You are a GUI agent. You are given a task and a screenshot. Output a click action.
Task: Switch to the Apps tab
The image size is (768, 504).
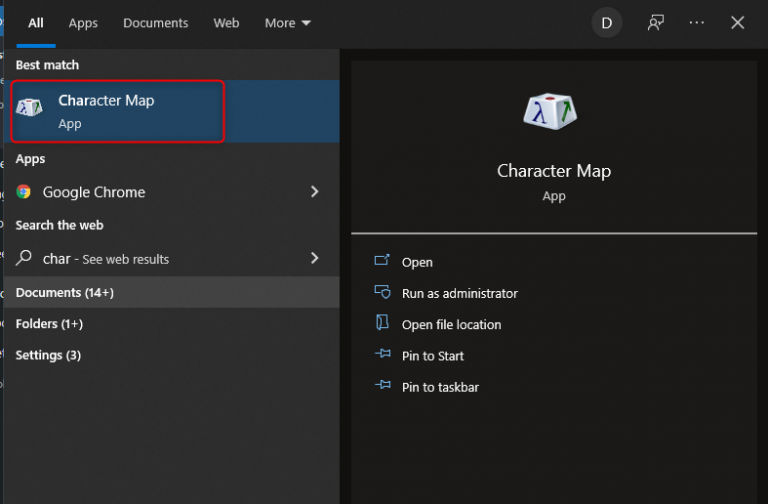pos(84,23)
